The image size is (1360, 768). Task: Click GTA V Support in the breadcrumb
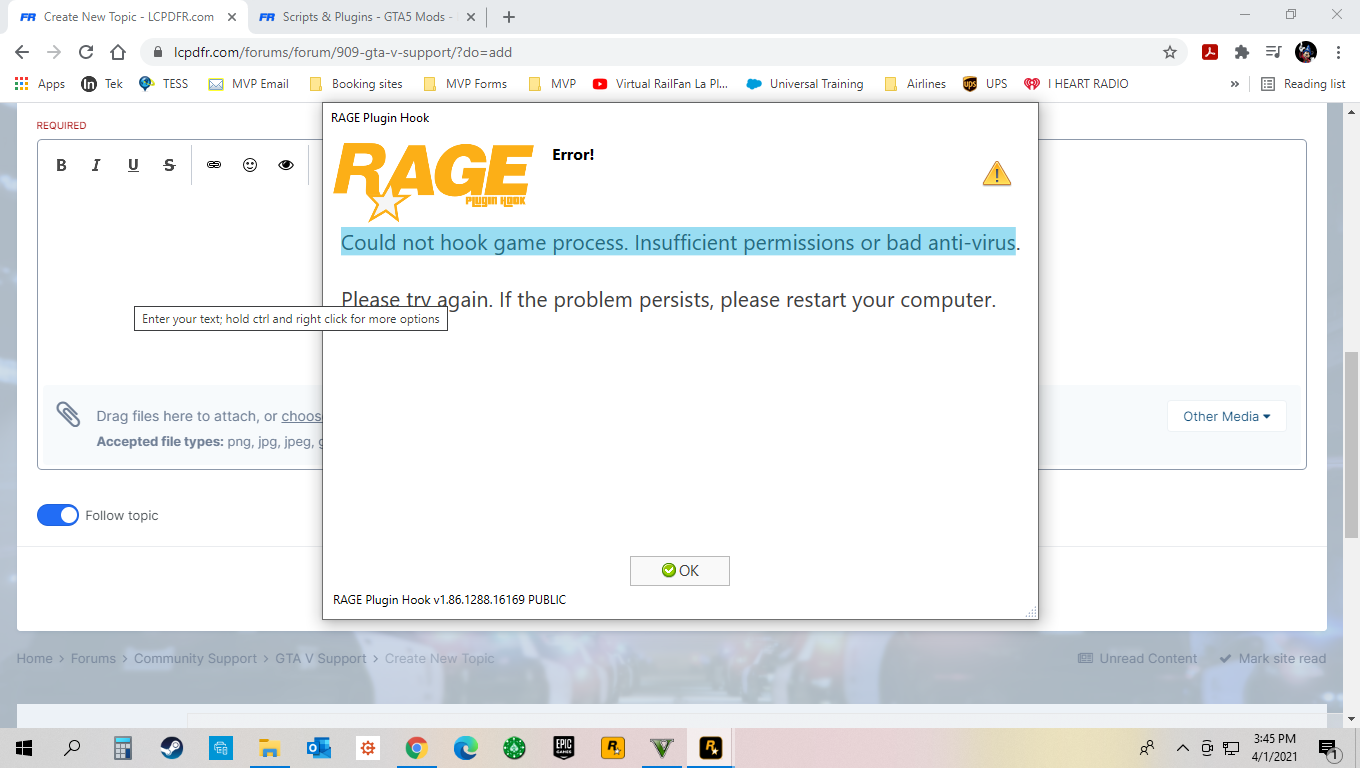[x=321, y=658]
